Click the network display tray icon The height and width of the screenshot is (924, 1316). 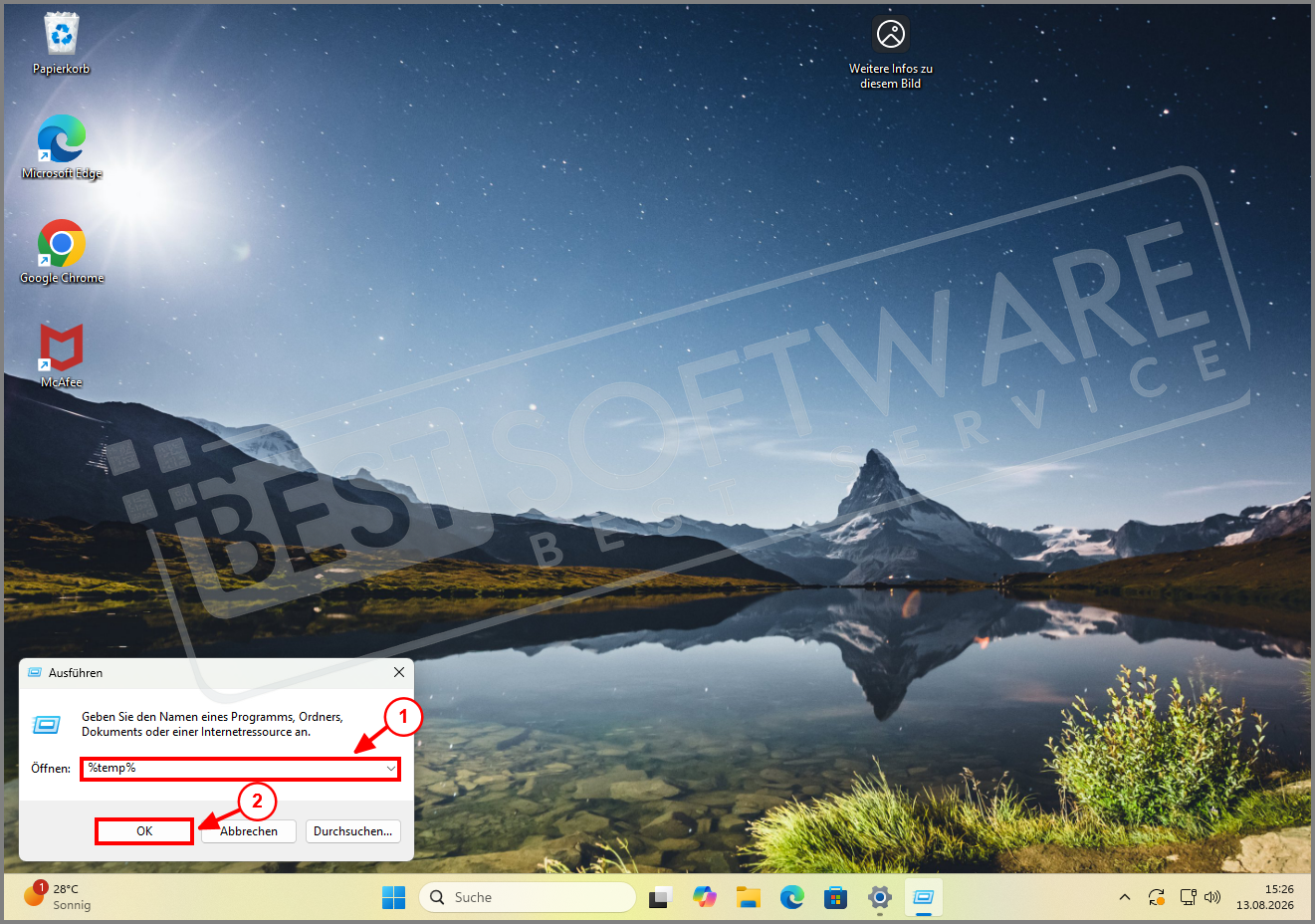(1188, 898)
